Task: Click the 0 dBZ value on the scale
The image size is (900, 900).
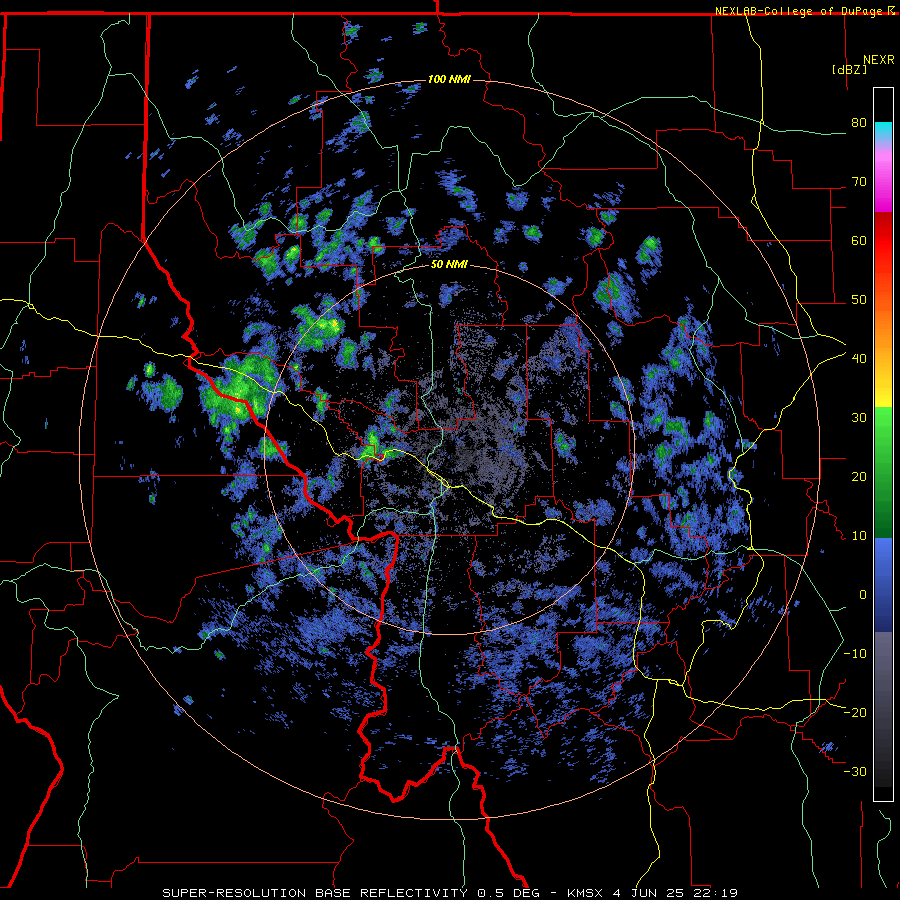Action: point(863,595)
